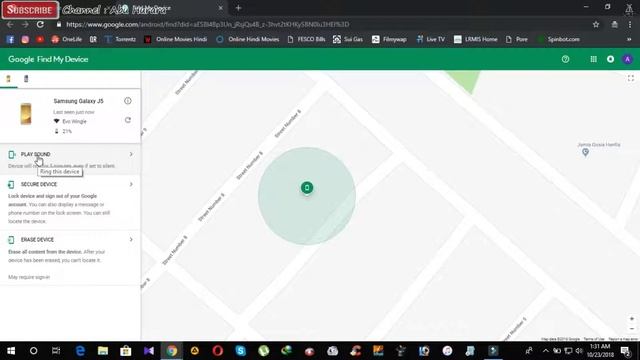Open Microsoft Store from taskbar

[126, 351]
